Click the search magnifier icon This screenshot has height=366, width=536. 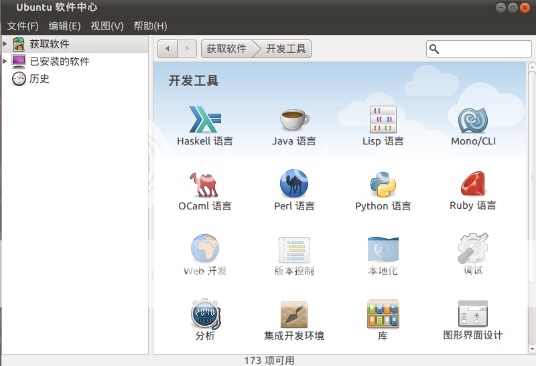point(434,49)
